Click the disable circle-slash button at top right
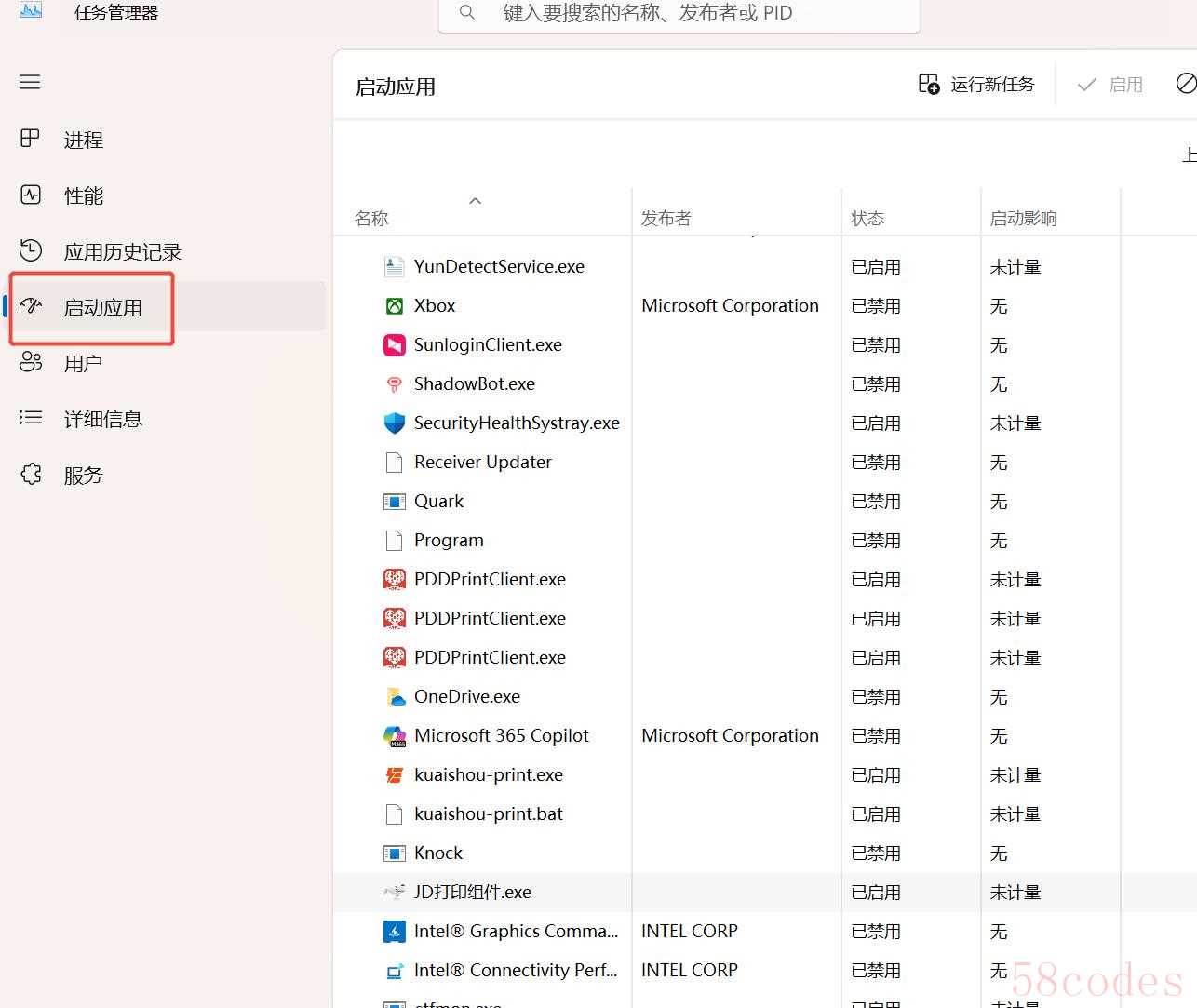The height and width of the screenshot is (1008, 1197). click(1186, 84)
